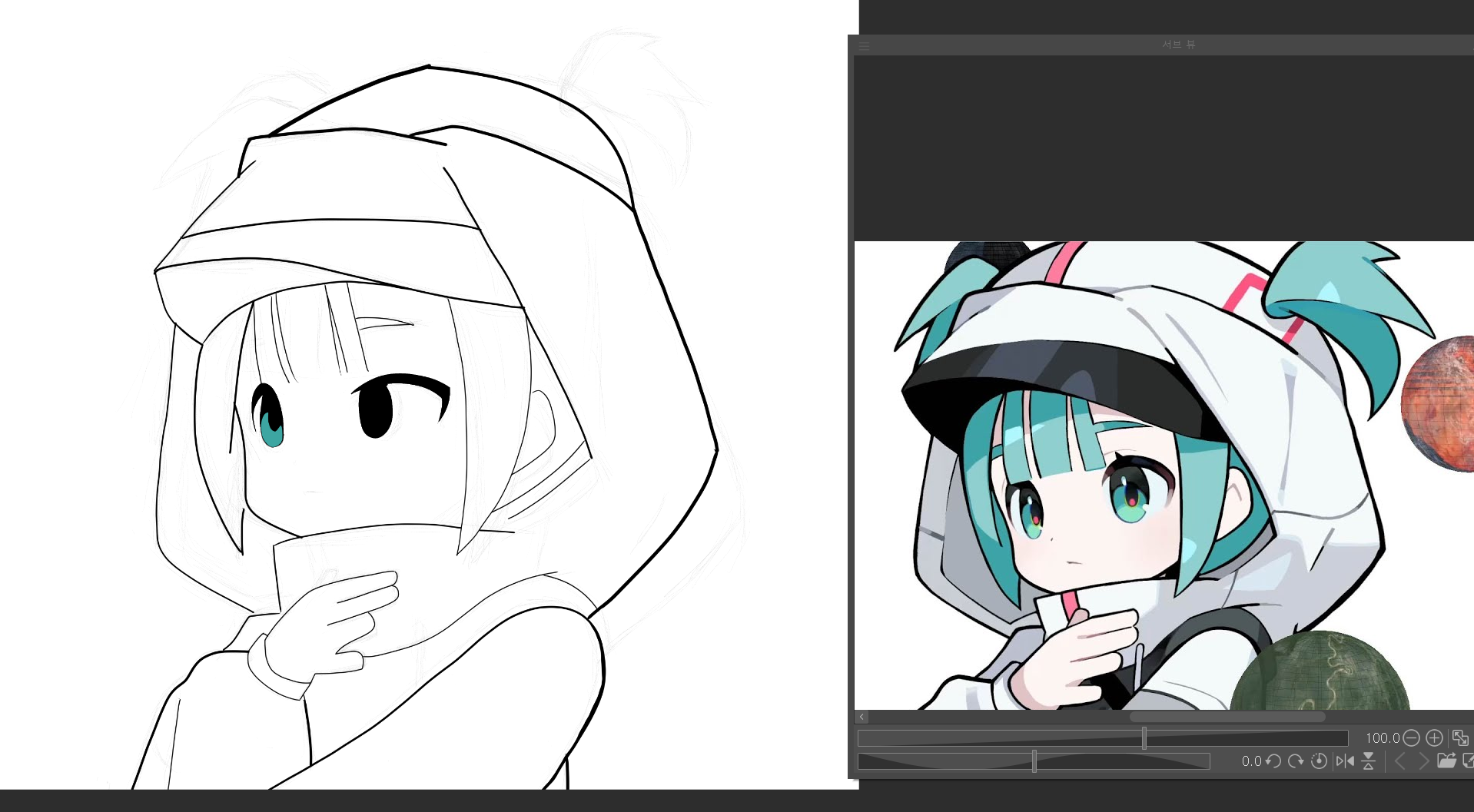1474x812 pixels.
Task: Click the Sub View scroll-left arrow
Action: tap(861, 717)
